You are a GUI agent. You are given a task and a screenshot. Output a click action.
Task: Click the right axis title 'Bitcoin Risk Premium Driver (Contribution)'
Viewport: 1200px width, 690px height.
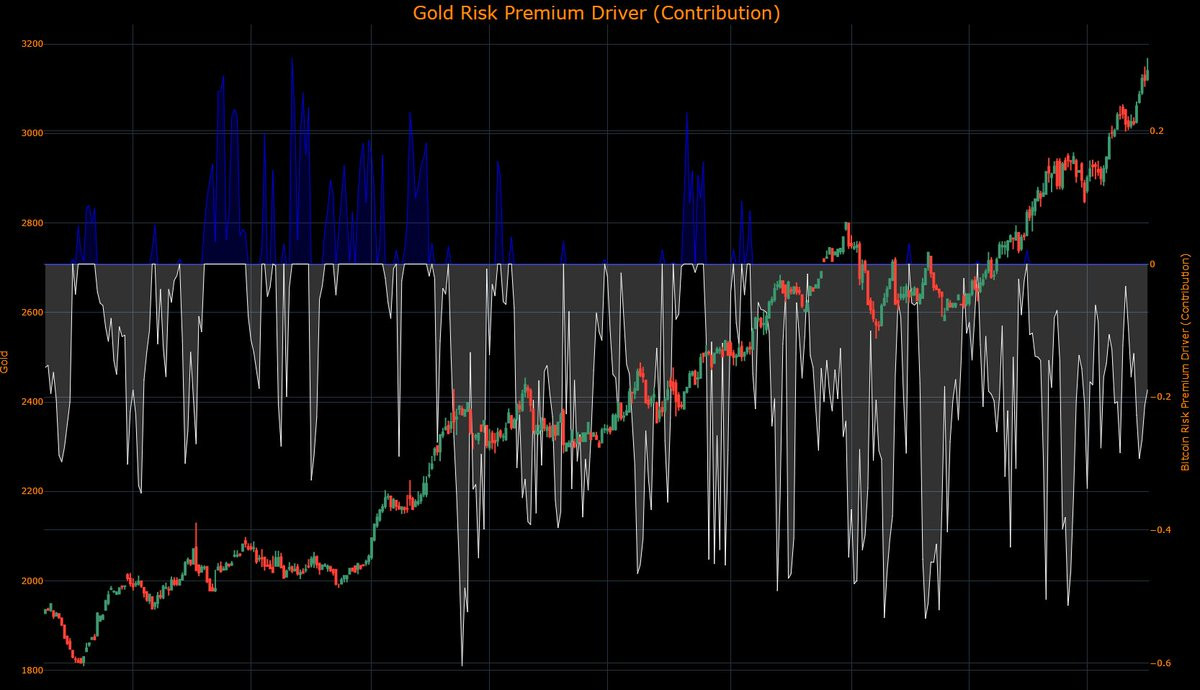(1186, 361)
